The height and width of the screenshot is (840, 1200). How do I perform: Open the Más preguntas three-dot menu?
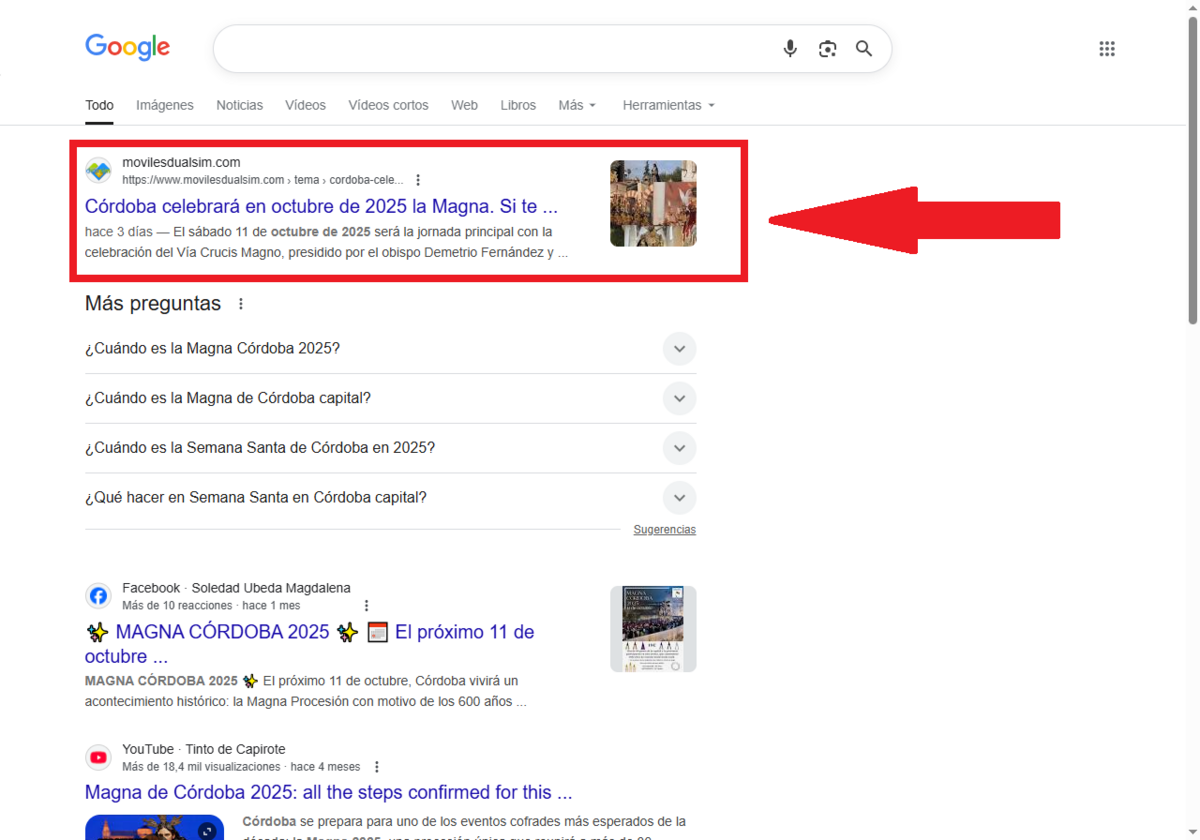click(240, 304)
